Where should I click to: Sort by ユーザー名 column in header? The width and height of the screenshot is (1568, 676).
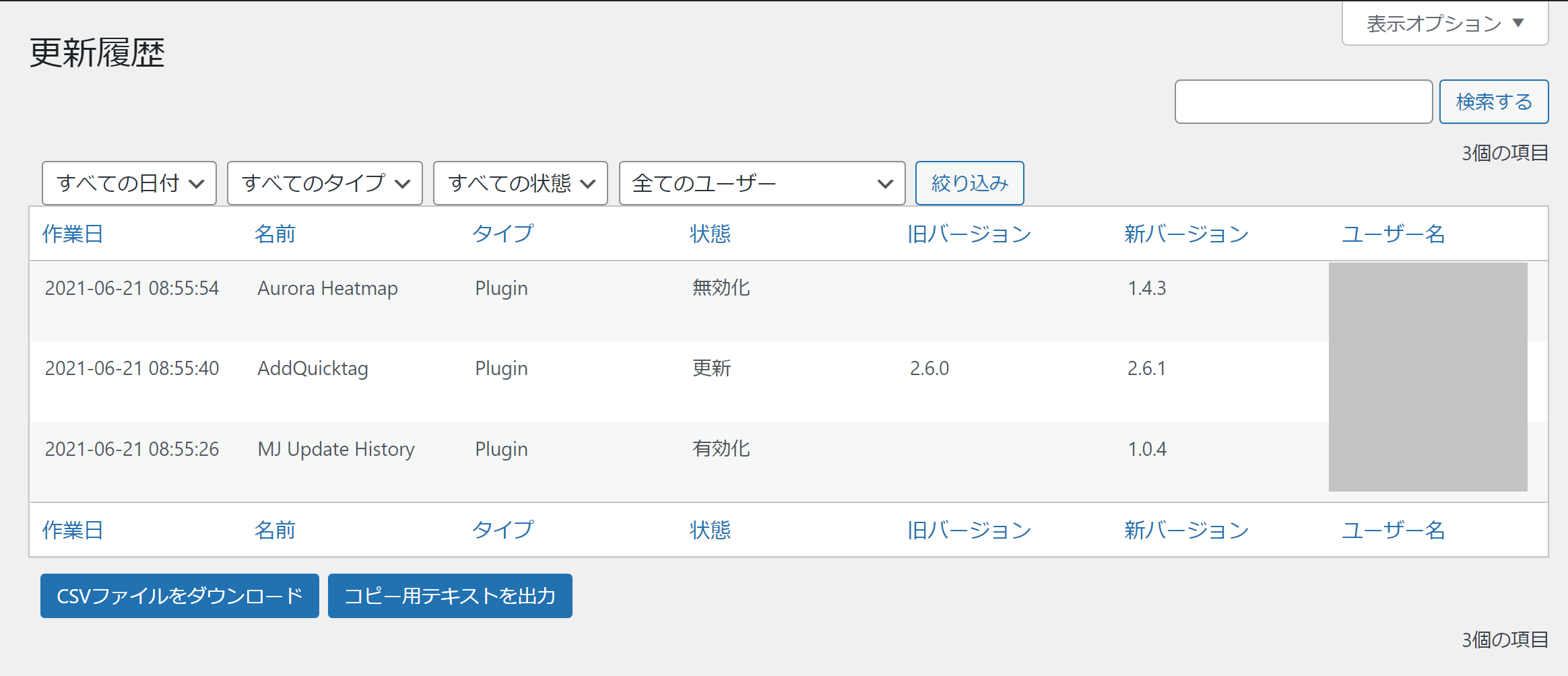1393,234
